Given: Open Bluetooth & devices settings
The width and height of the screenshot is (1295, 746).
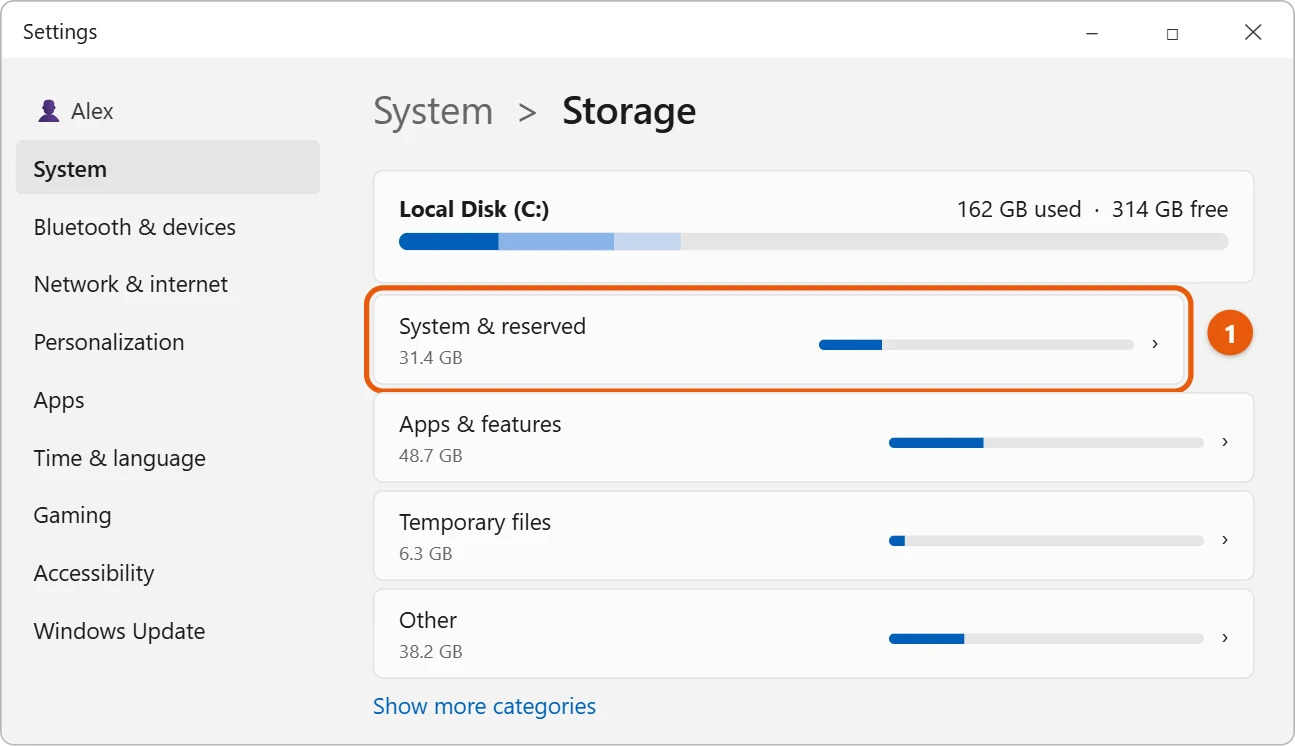Looking at the screenshot, I should 135,227.
